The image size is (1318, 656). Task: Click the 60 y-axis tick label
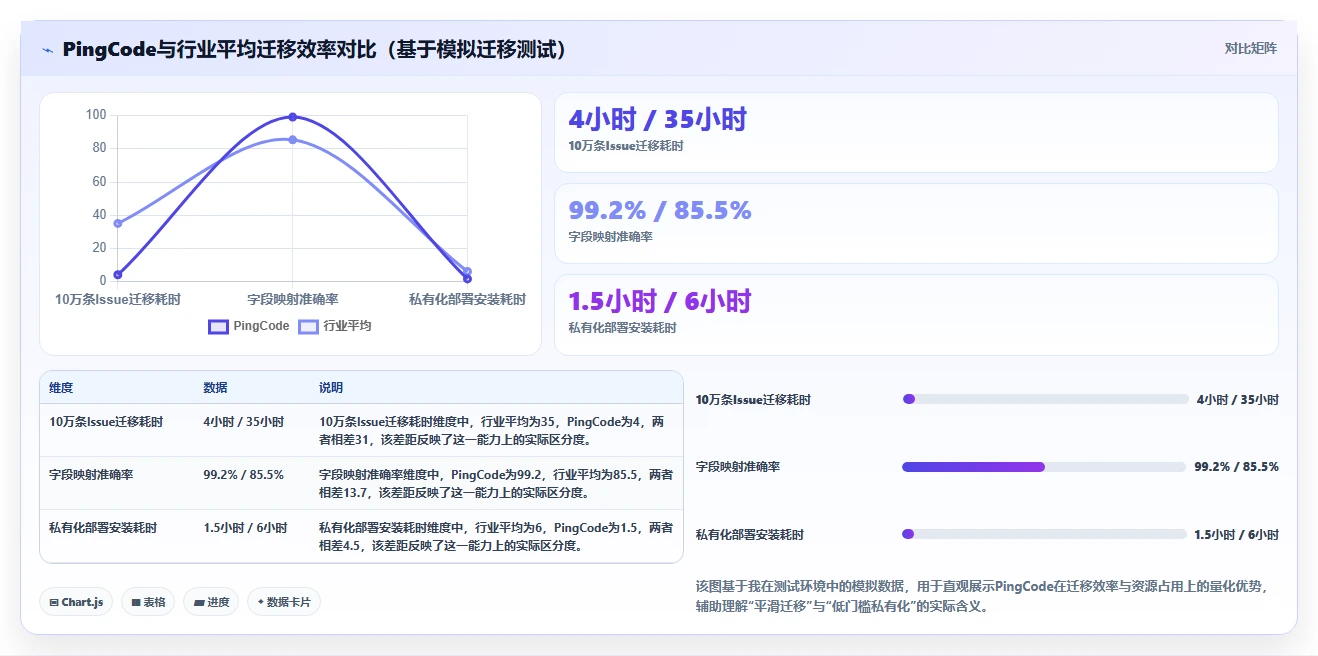tap(99, 181)
